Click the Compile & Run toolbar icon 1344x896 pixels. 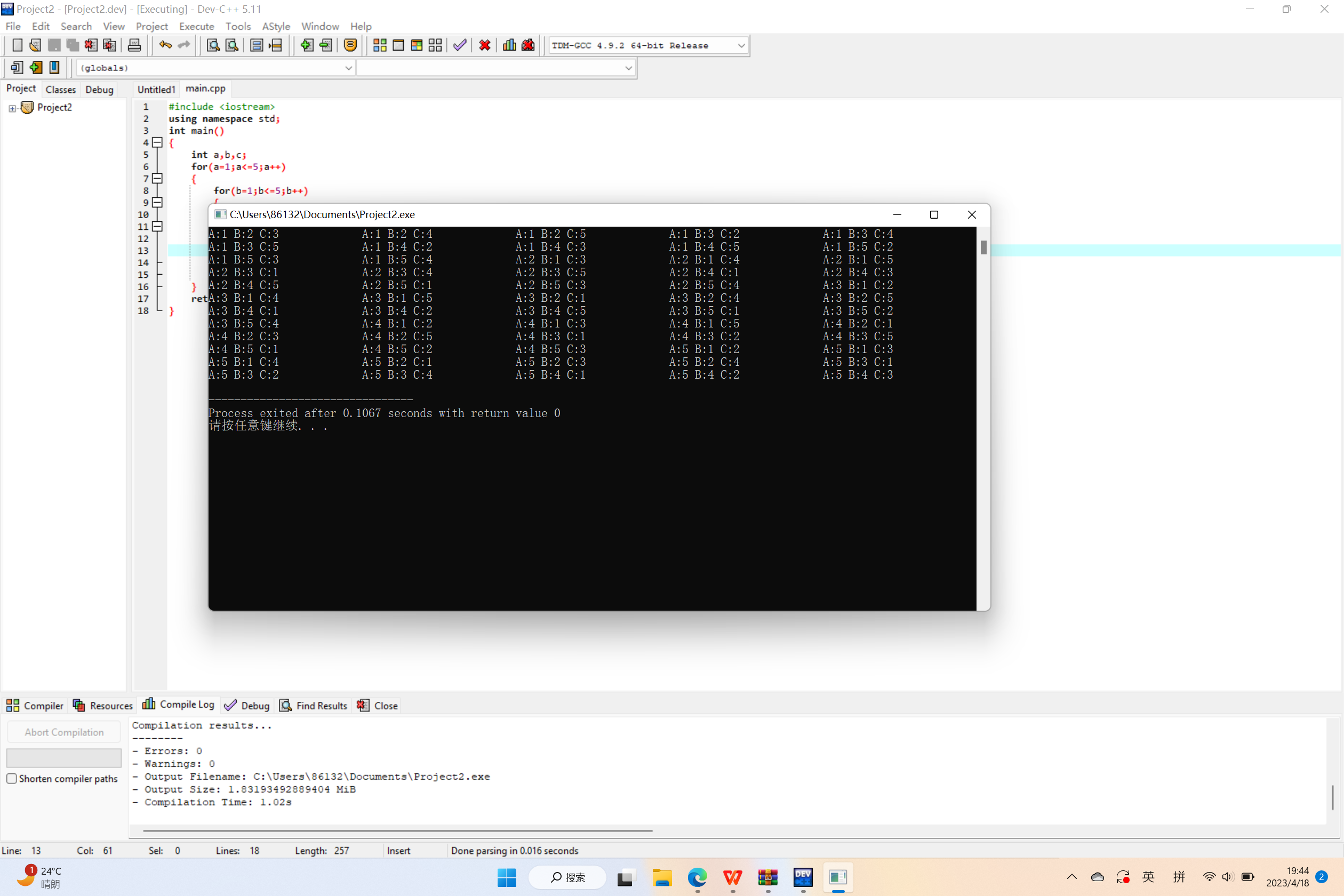coord(417,45)
